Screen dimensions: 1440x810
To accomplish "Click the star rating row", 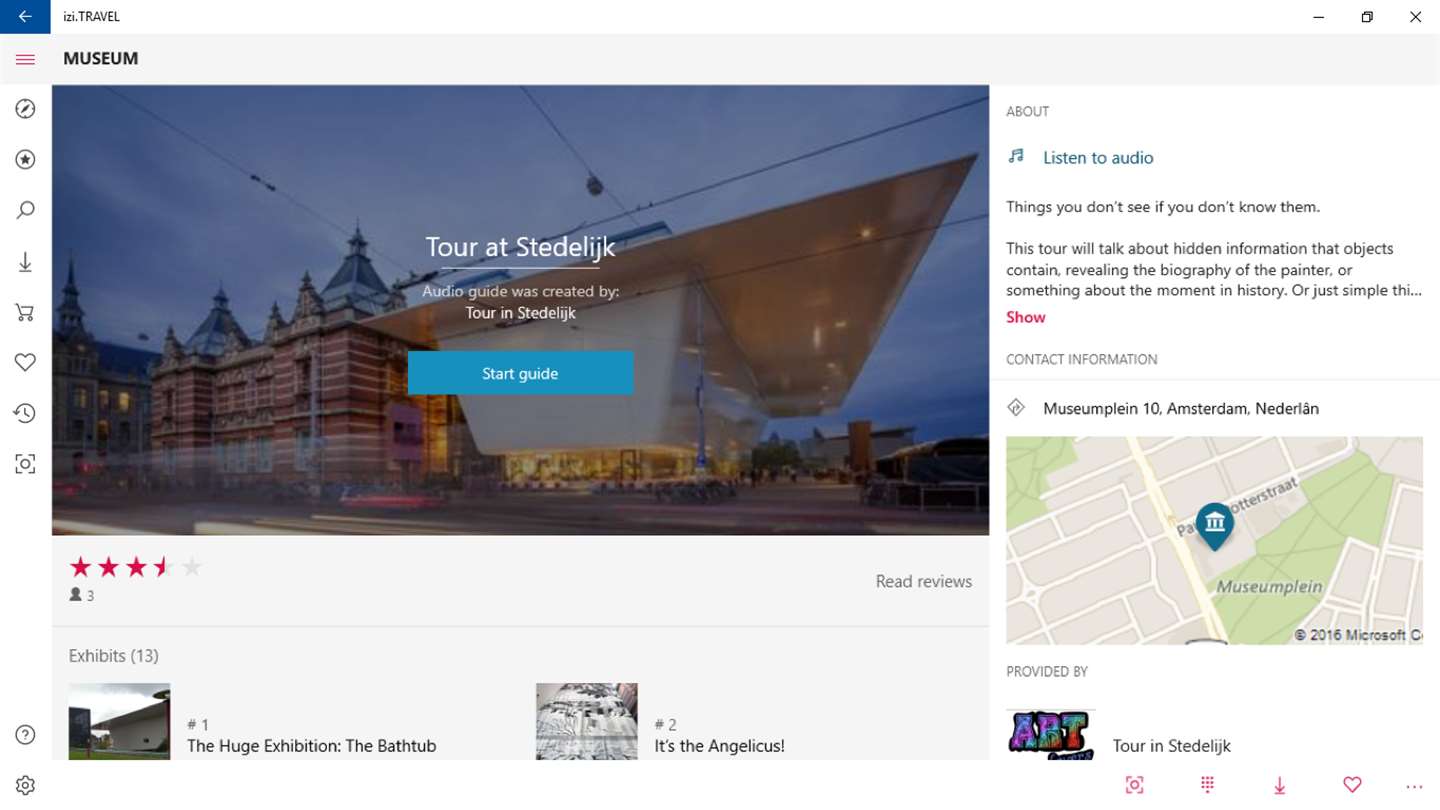I will point(136,567).
